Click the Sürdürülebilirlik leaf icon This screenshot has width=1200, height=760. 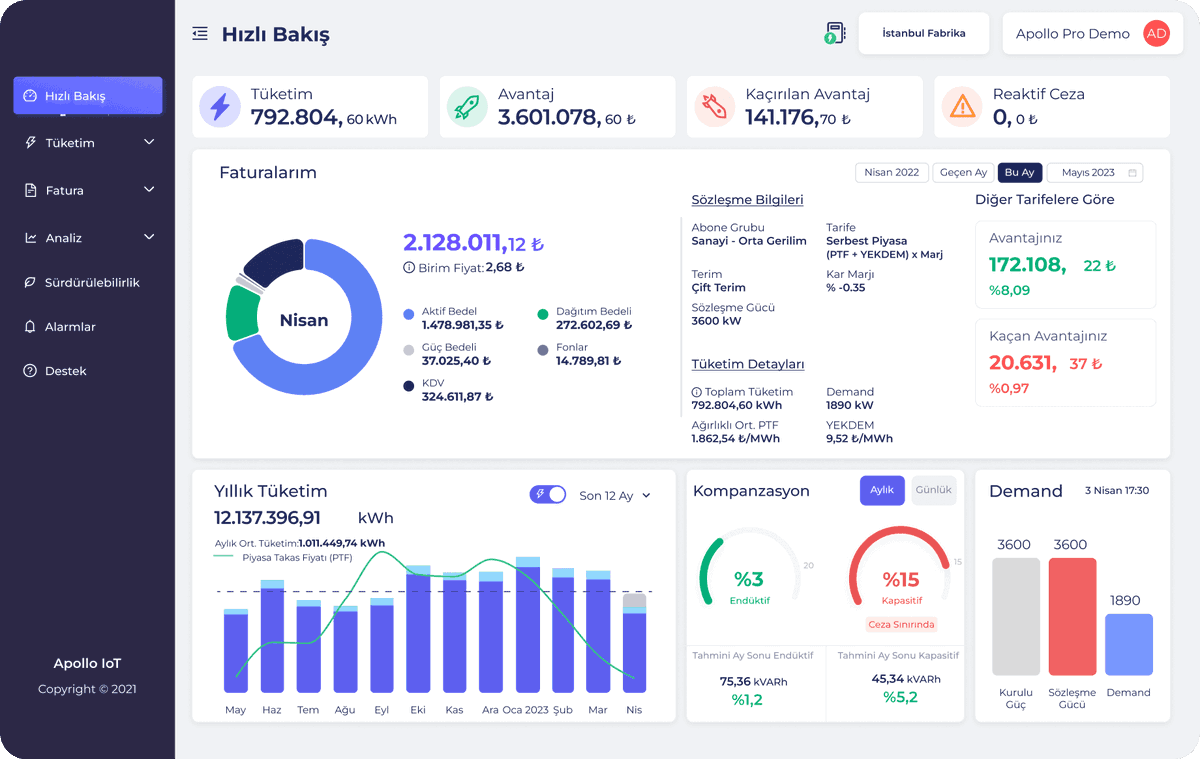tap(30, 283)
